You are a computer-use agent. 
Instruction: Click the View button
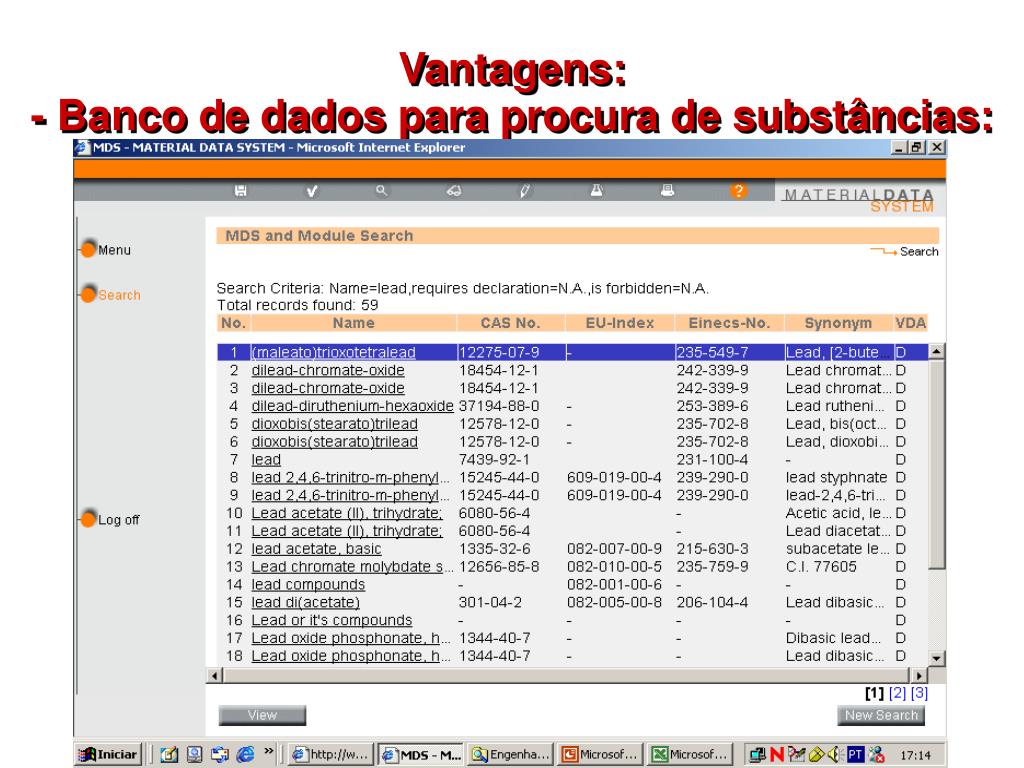coord(262,715)
